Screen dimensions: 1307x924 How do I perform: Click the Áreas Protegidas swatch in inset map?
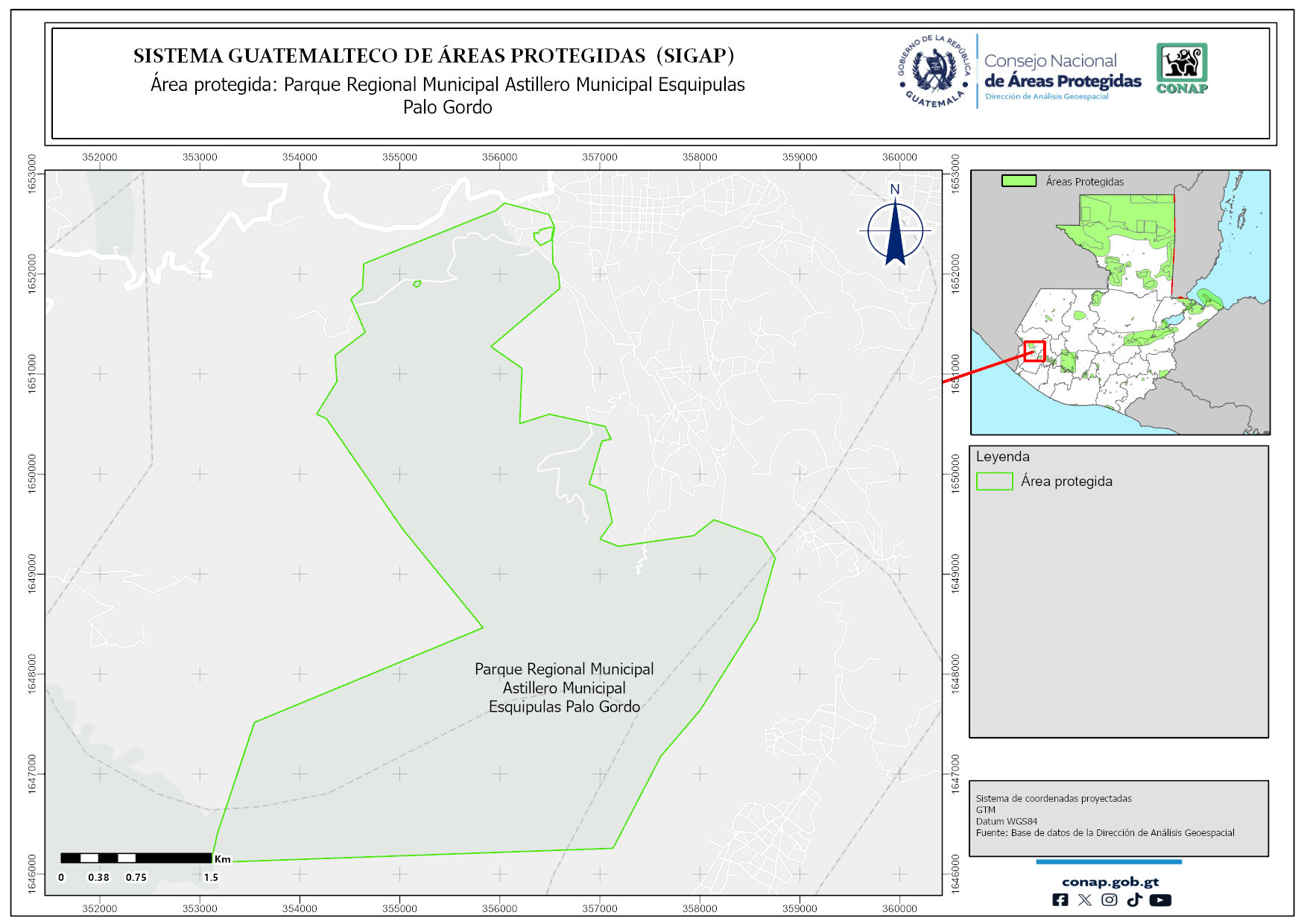click(1019, 181)
